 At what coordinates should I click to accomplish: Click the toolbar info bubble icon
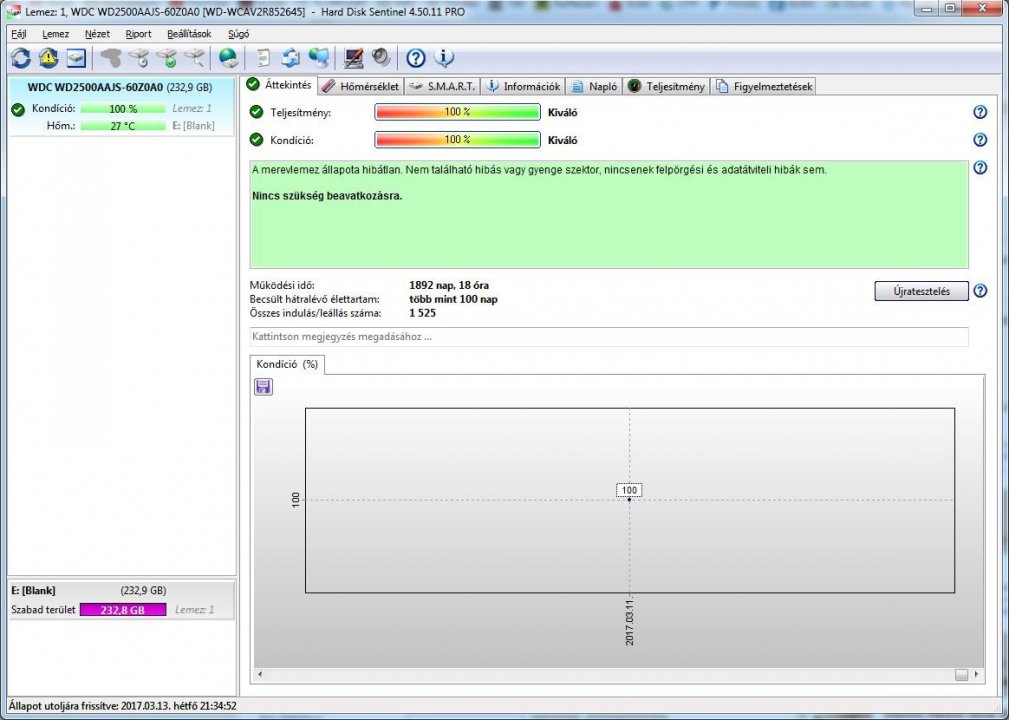[444, 59]
